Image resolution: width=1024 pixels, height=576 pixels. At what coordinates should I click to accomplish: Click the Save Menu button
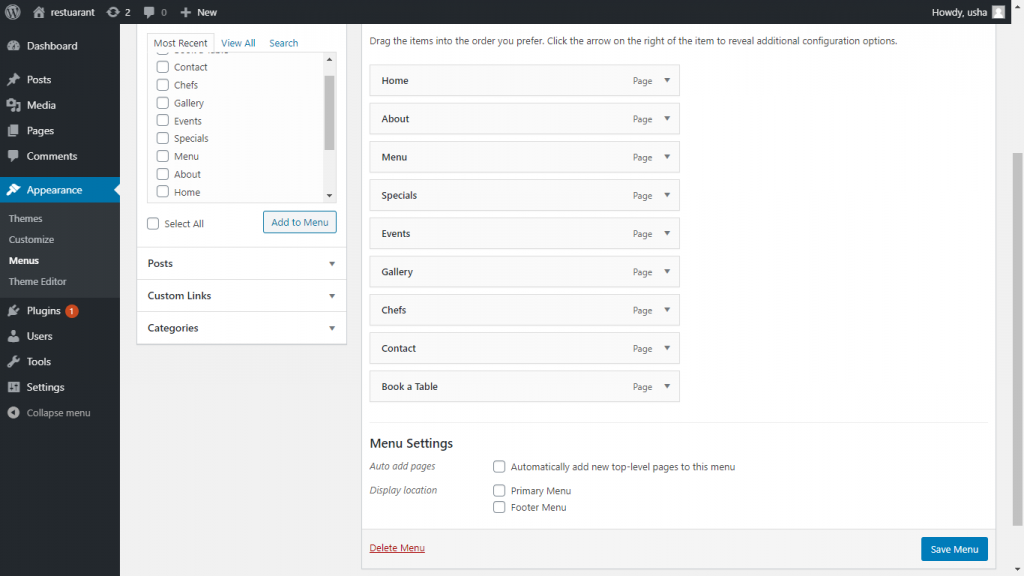pos(953,549)
